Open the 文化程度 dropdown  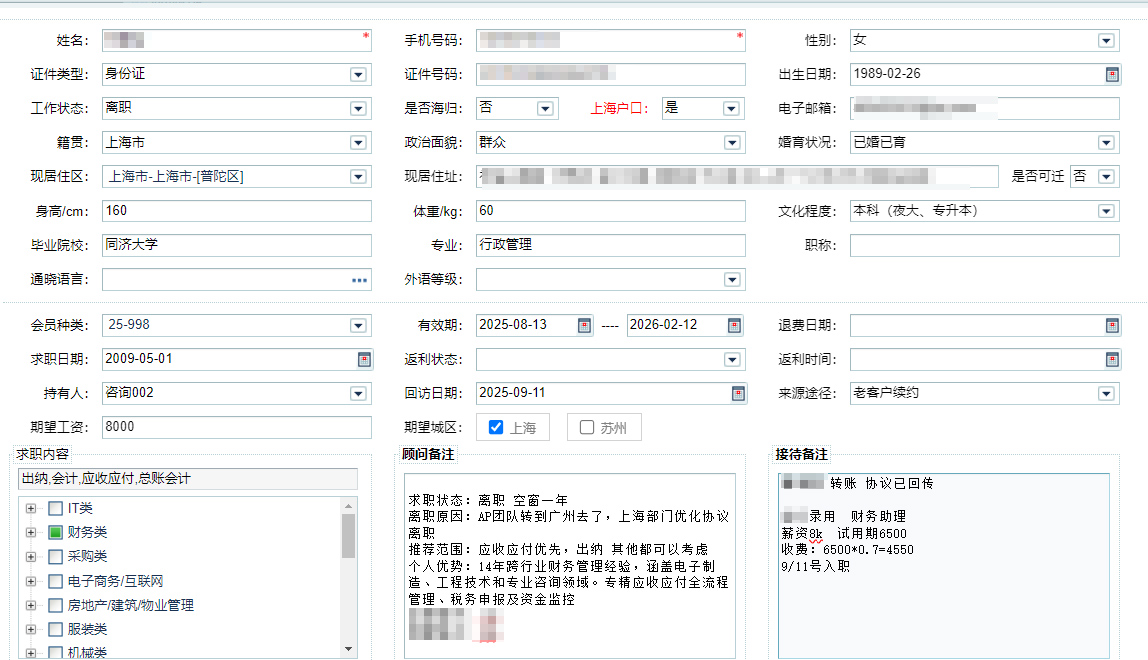1106,212
